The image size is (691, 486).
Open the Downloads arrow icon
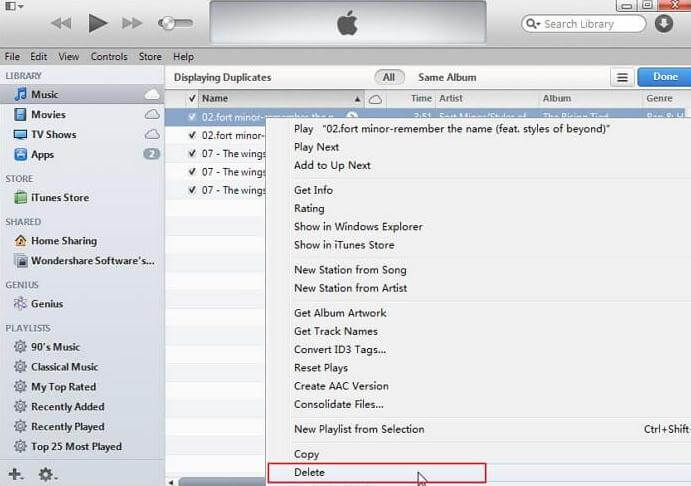point(664,23)
